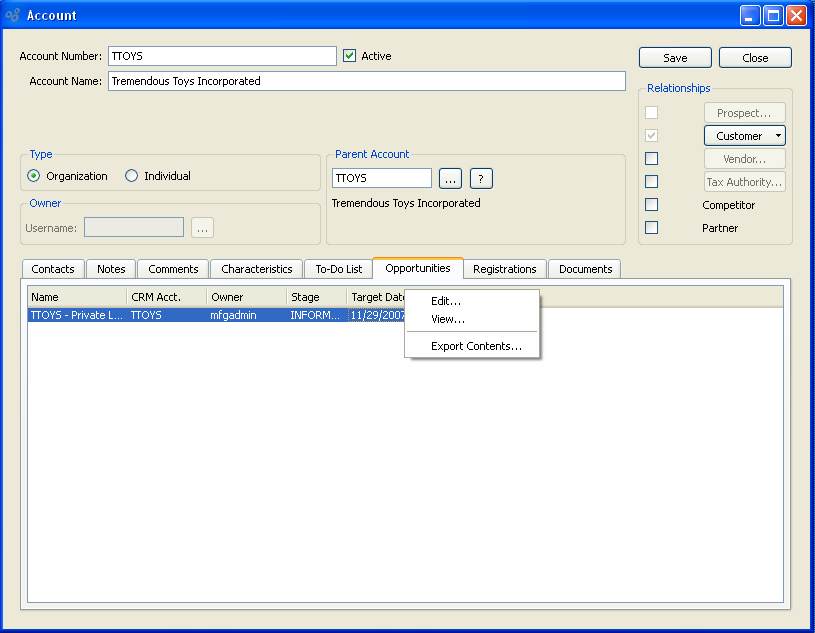The height and width of the screenshot is (633, 815).
Task: Click the Account window title bar icon
Action: pos(13,15)
